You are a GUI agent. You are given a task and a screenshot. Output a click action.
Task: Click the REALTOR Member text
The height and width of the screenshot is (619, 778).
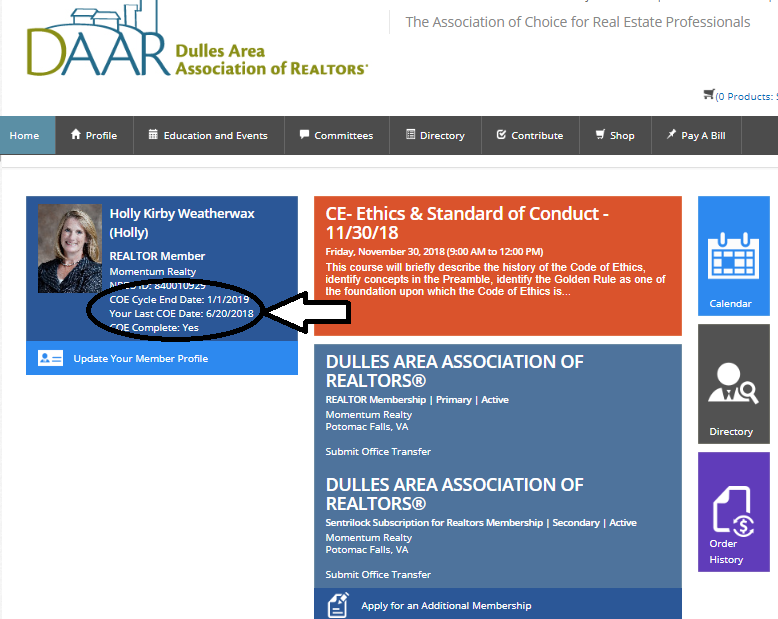tap(157, 256)
